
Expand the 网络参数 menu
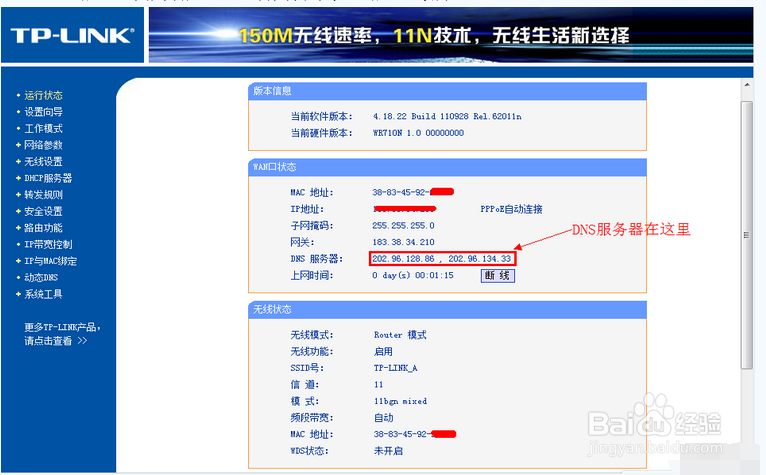43,145
